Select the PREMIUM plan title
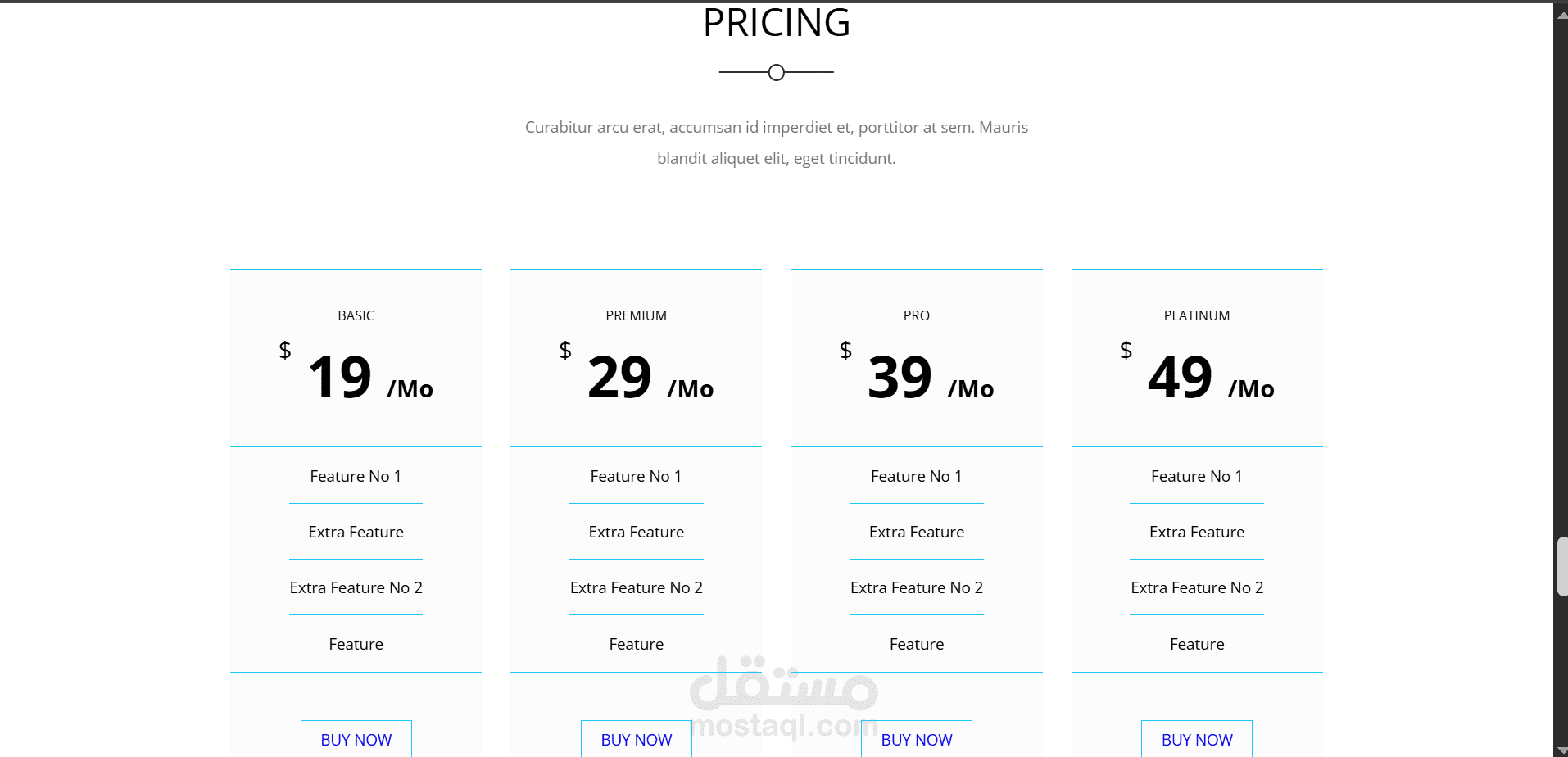 click(x=636, y=315)
